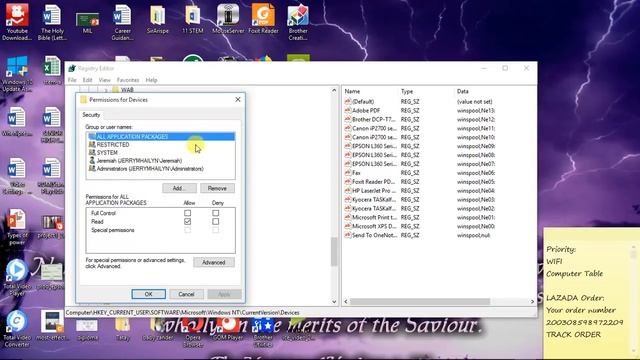Click the user icon next to Jeremiah entry
Image resolution: width=640 pixels, height=360 pixels.
click(92, 160)
